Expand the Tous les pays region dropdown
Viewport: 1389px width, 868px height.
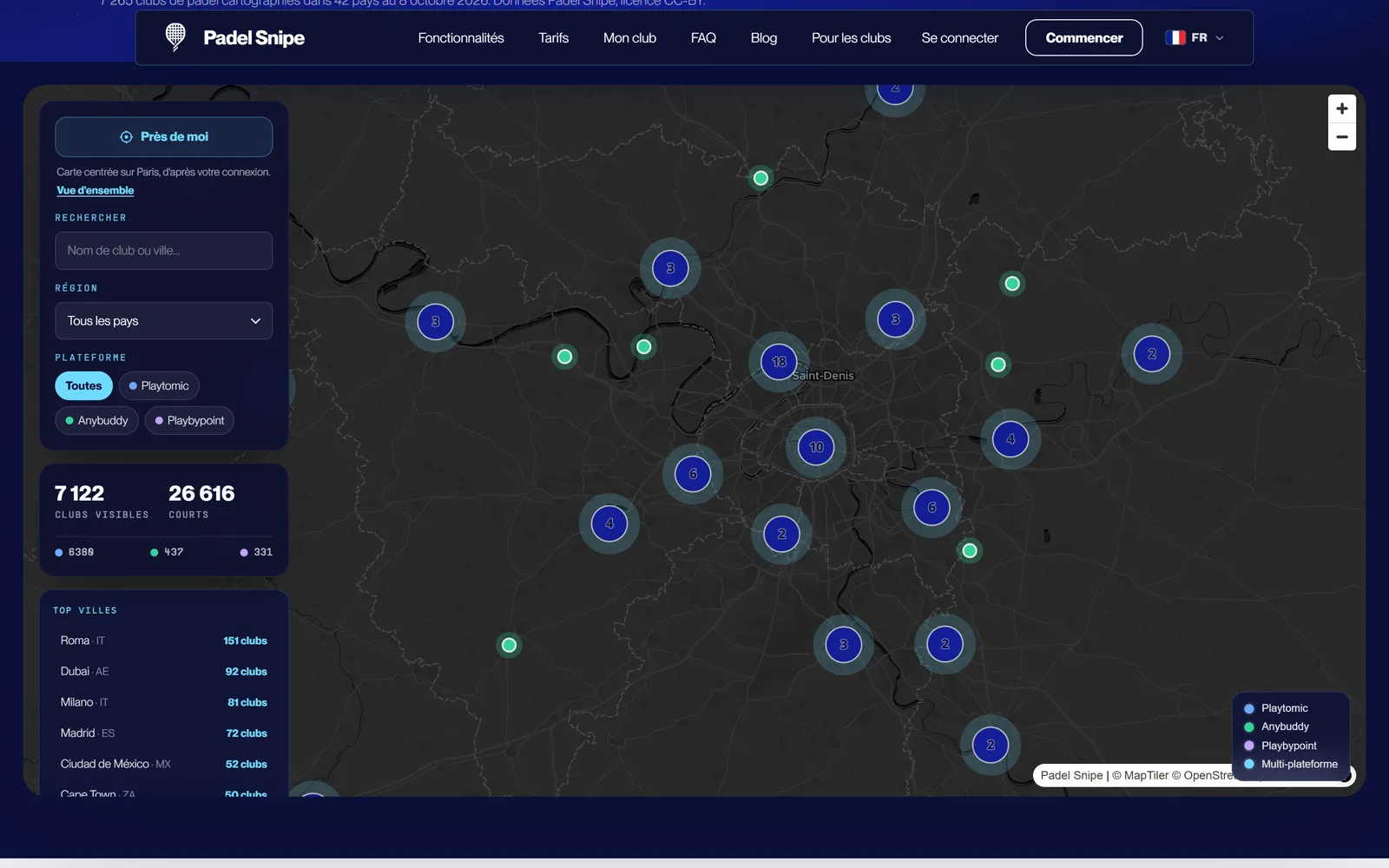(164, 320)
